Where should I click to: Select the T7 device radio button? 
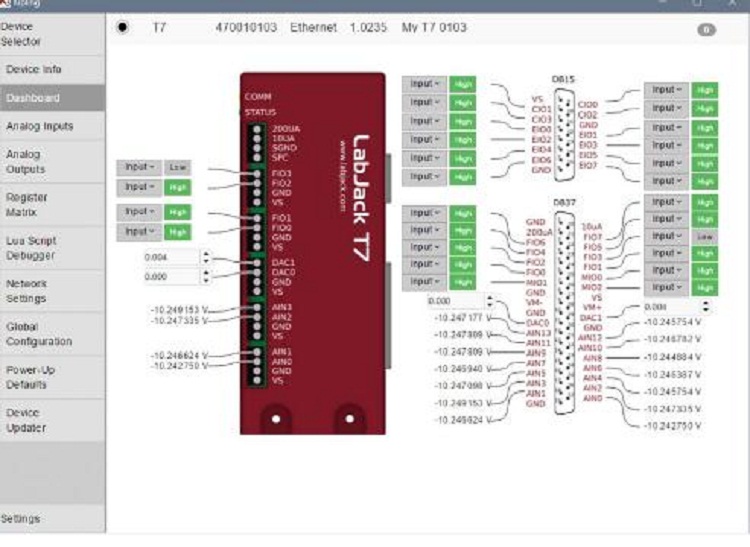coord(123,28)
